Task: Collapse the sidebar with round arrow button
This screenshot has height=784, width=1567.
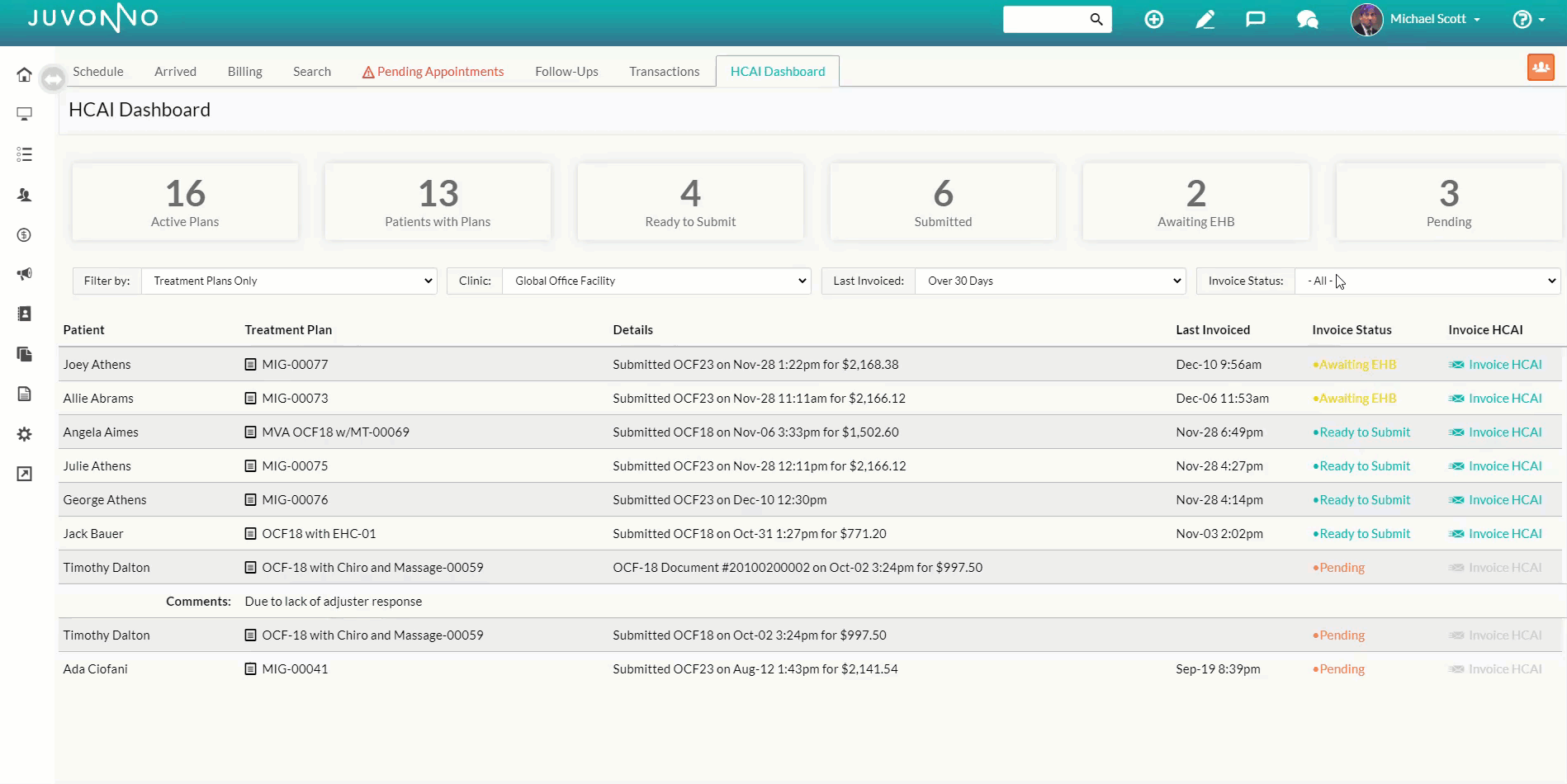Action: click(x=53, y=78)
